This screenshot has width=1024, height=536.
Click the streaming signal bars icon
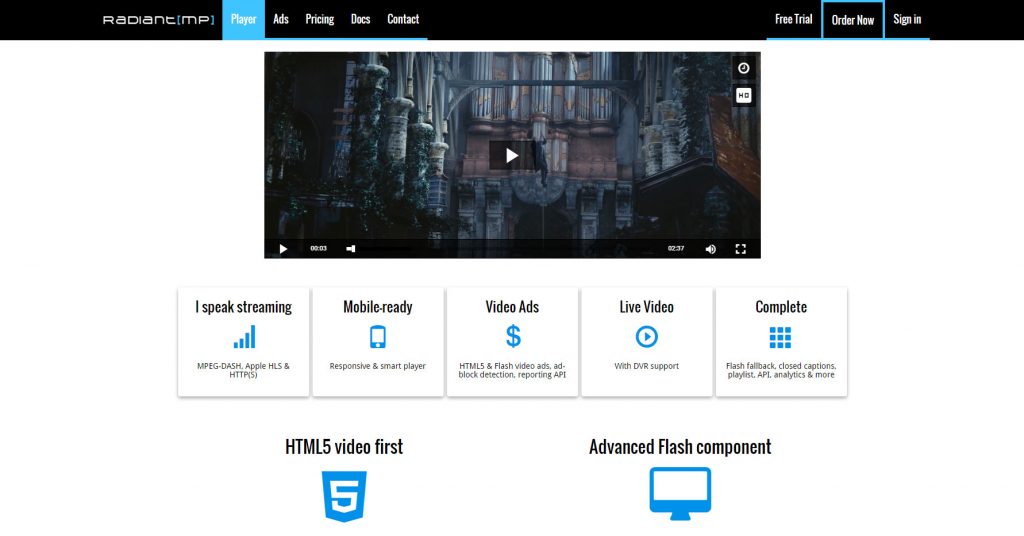[x=244, y=337]
